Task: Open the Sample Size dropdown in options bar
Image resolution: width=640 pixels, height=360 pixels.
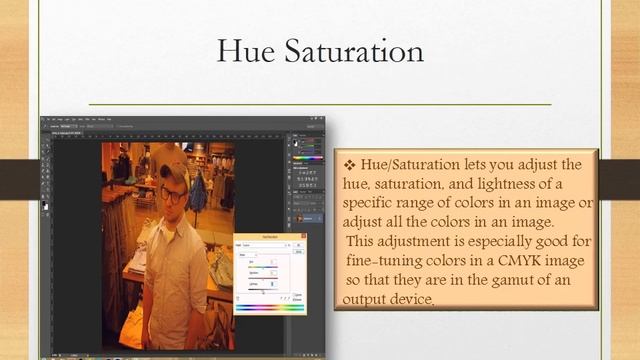Action: pos(69,127)
